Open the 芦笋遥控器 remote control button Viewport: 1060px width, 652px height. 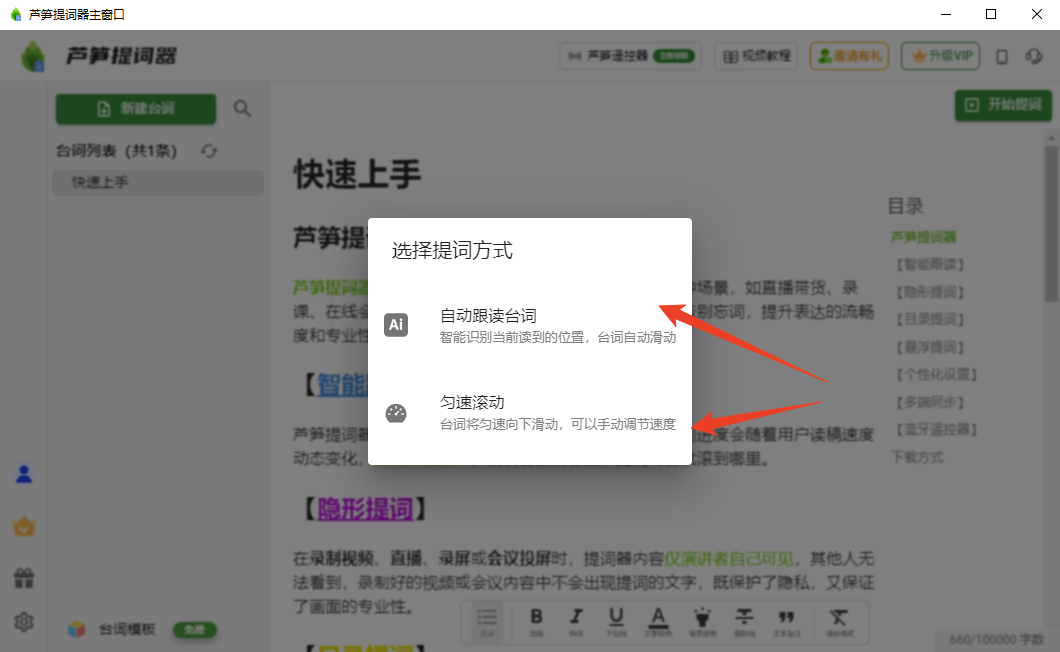click(631, 56)
